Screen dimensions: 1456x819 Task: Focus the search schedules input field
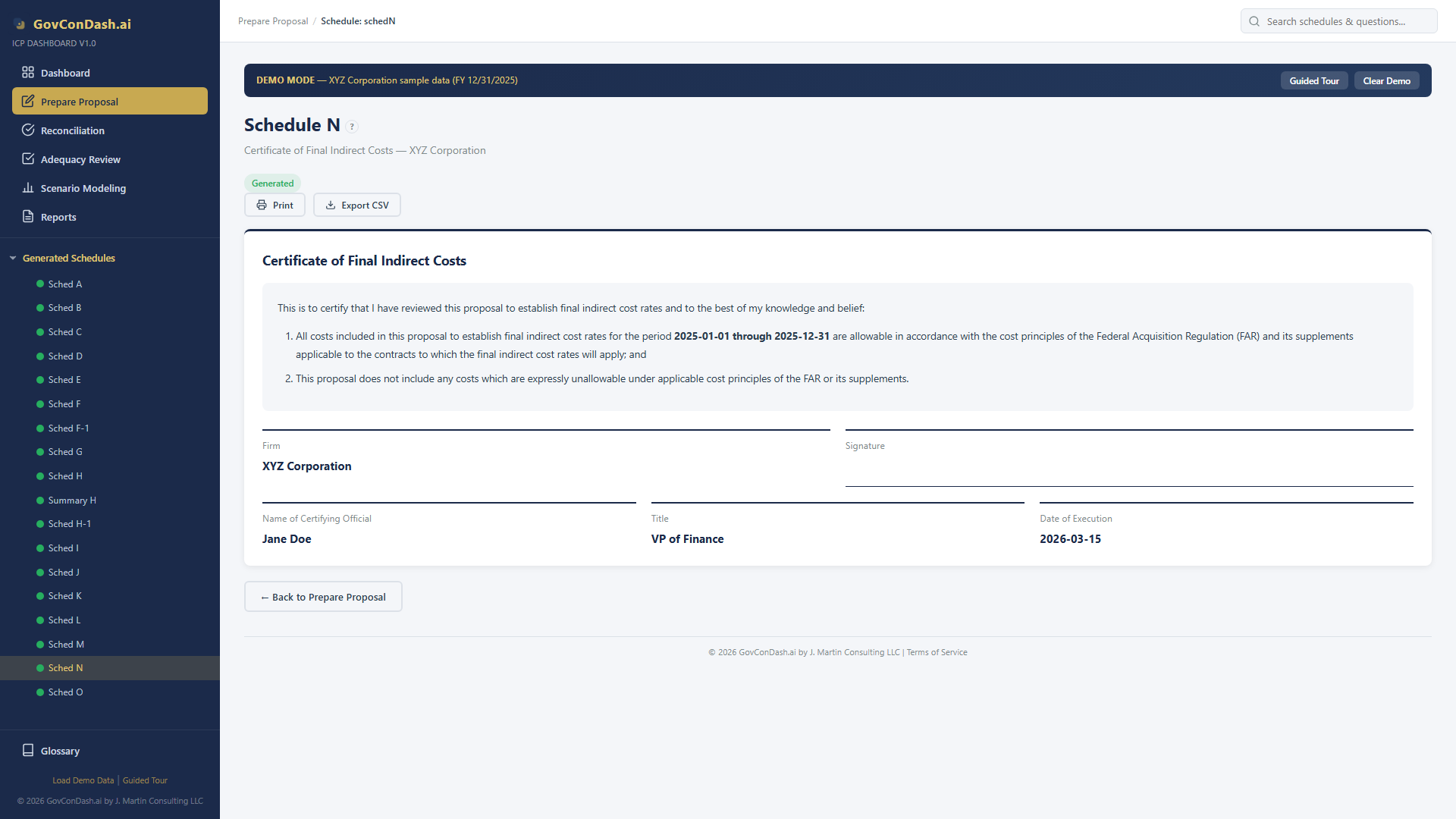pyautogui.click(x=1346, y=21)
